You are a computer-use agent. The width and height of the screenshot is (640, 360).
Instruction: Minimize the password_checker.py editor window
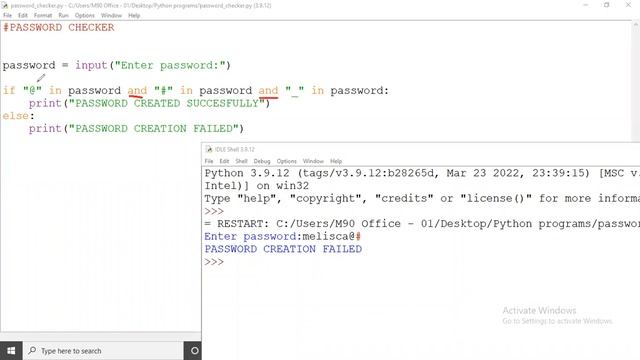[586, 5]
